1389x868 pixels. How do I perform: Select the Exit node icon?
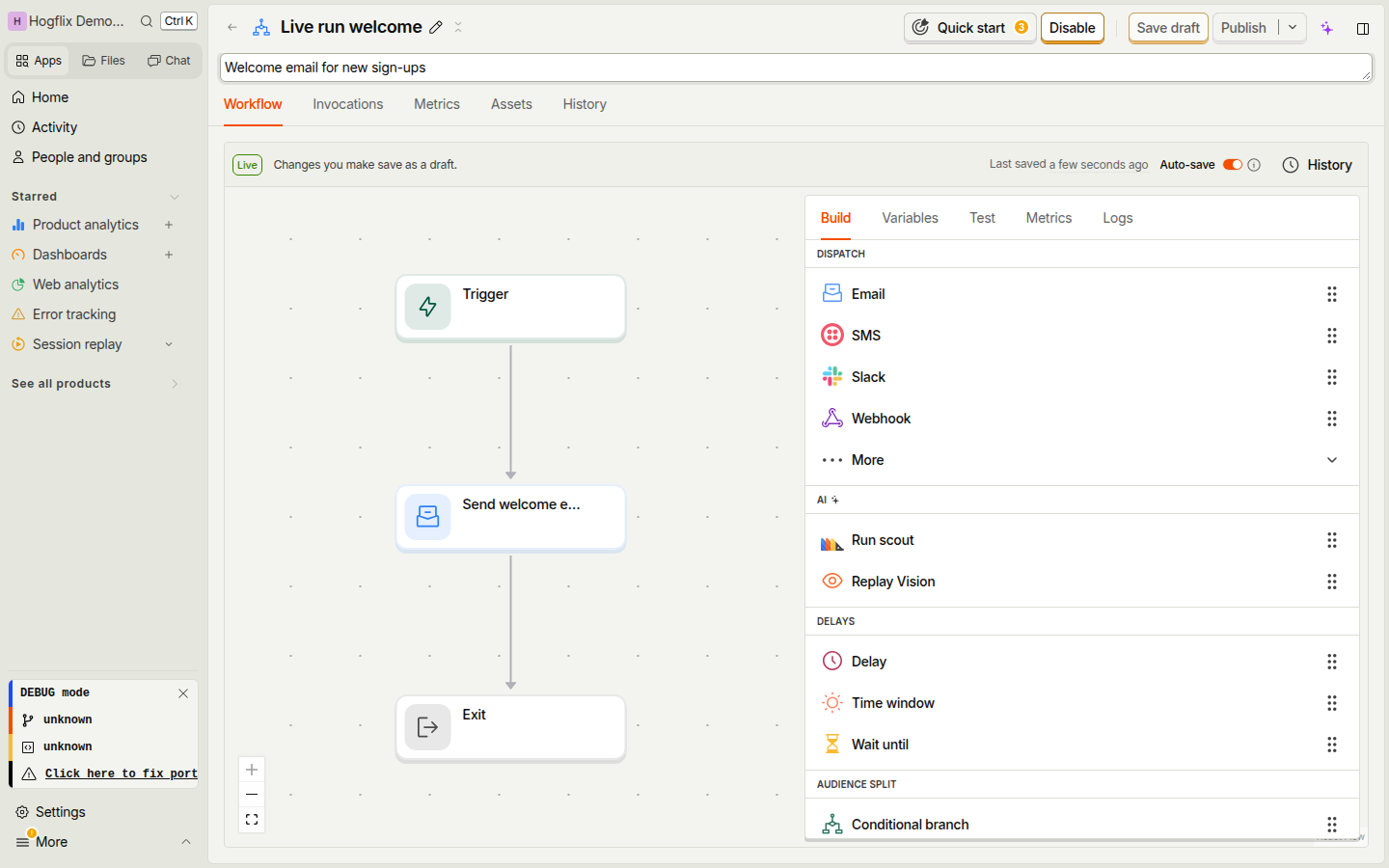tap(427, 727)
